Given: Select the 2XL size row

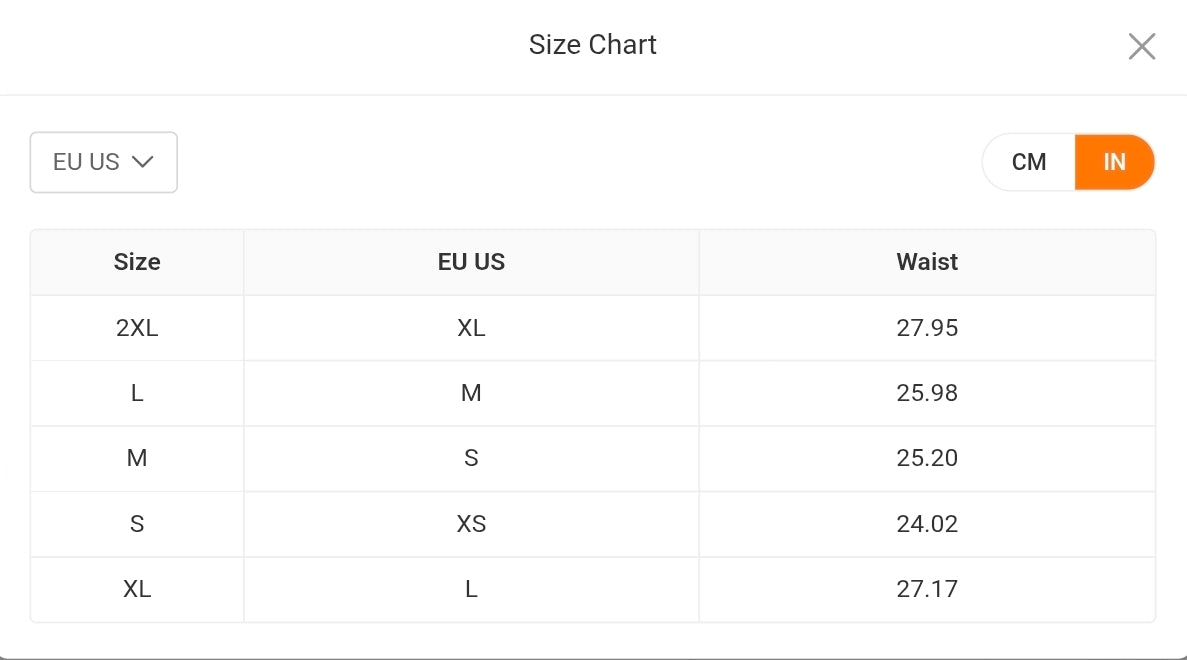Looking at the screenshot, I should tap(593, 328).
